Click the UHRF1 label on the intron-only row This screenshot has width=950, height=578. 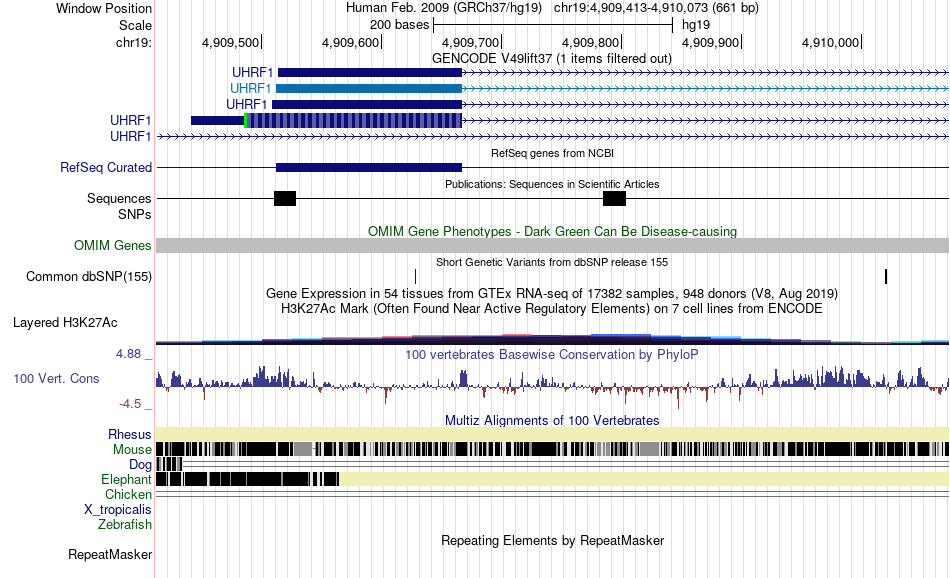(130, 136)
